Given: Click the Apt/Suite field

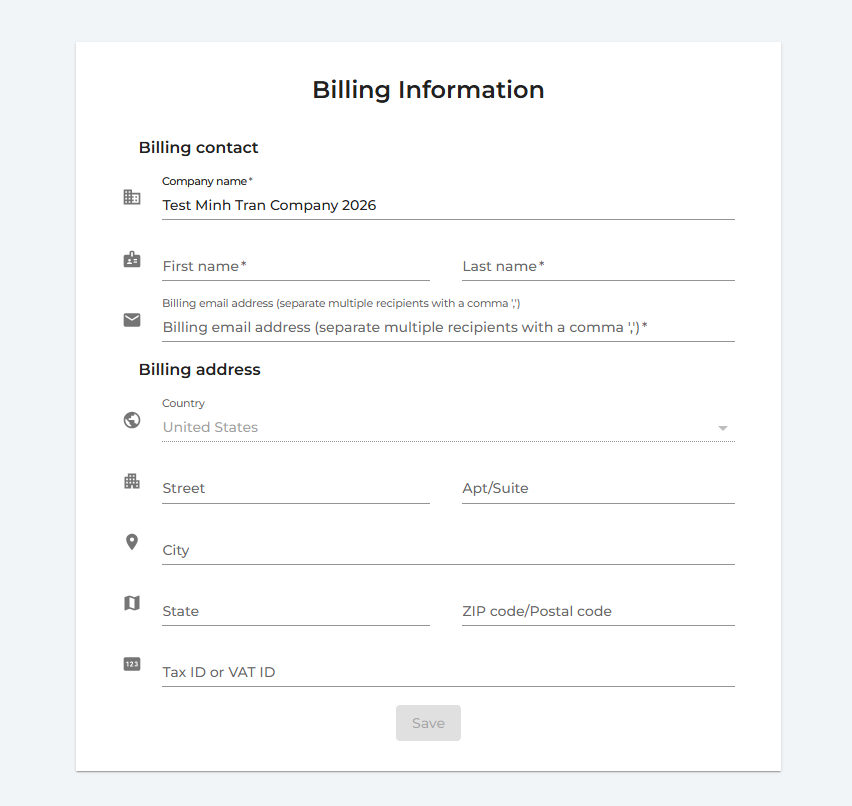Looking at the screenshot, I should (598, 489).
